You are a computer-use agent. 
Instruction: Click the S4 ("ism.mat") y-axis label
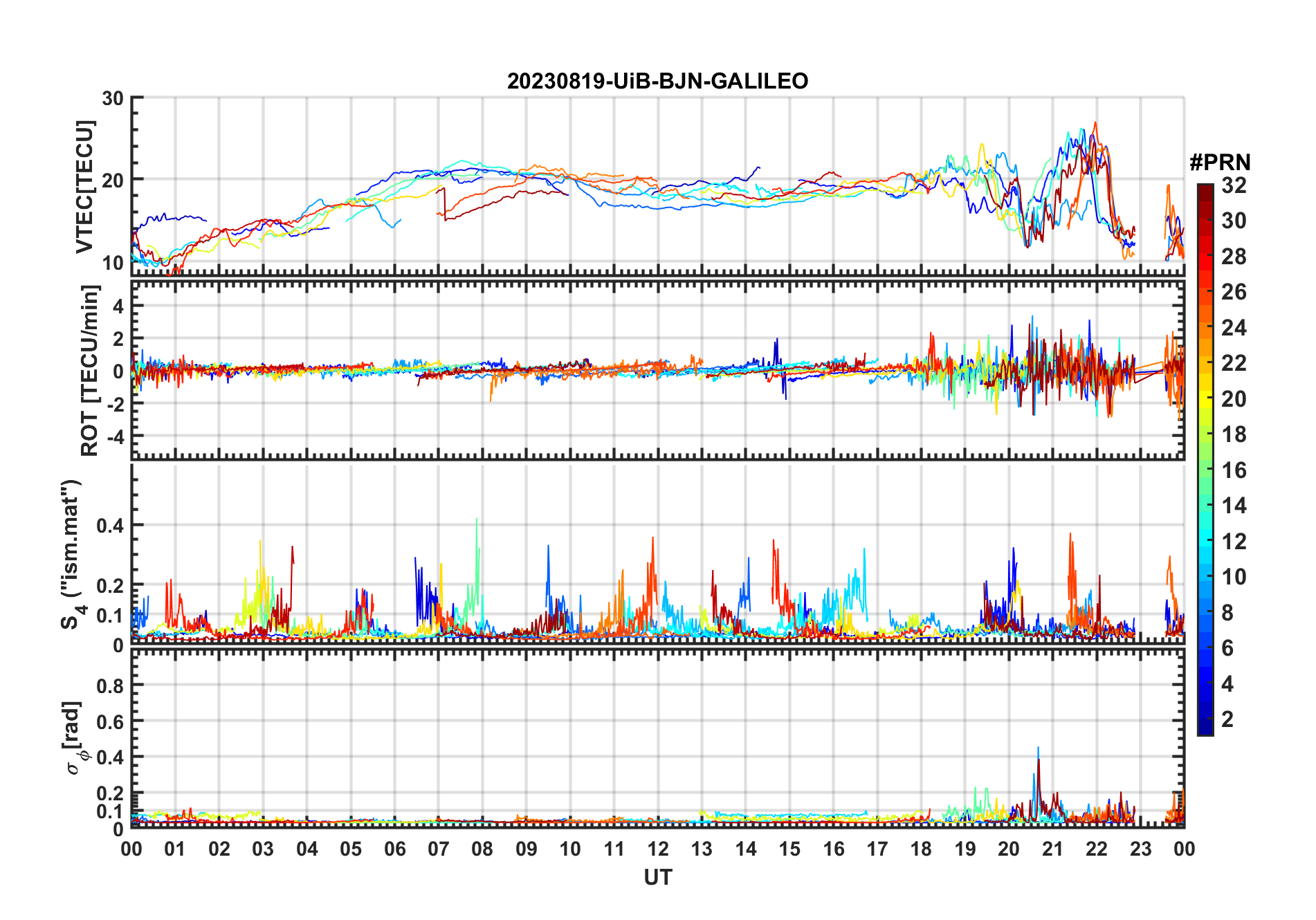pyautogui.click(x=72, y=554)
